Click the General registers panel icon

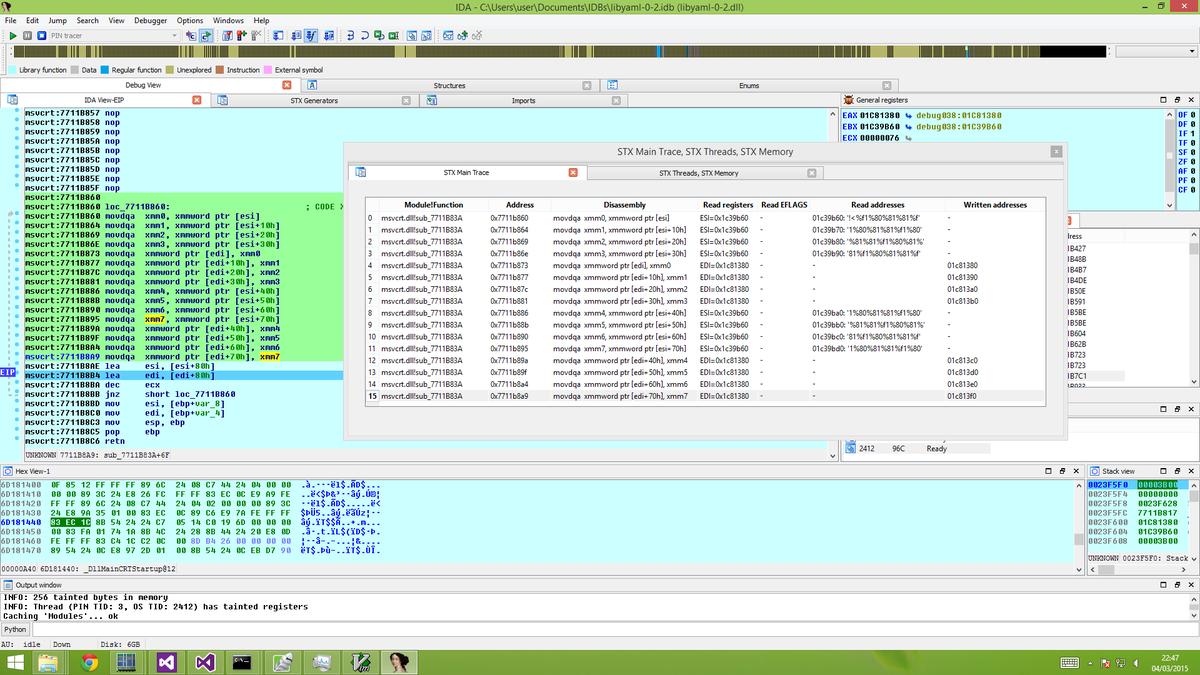click(x=848, y=99)
